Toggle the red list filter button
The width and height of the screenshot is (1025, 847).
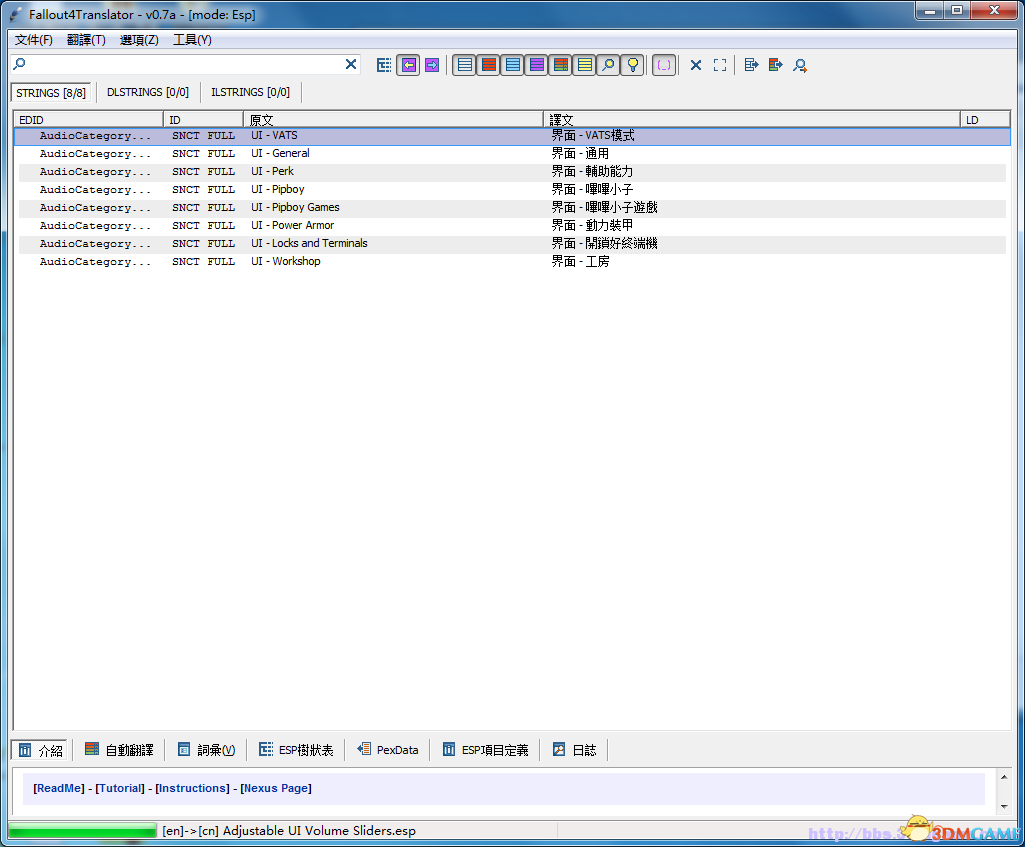[488, 65]
